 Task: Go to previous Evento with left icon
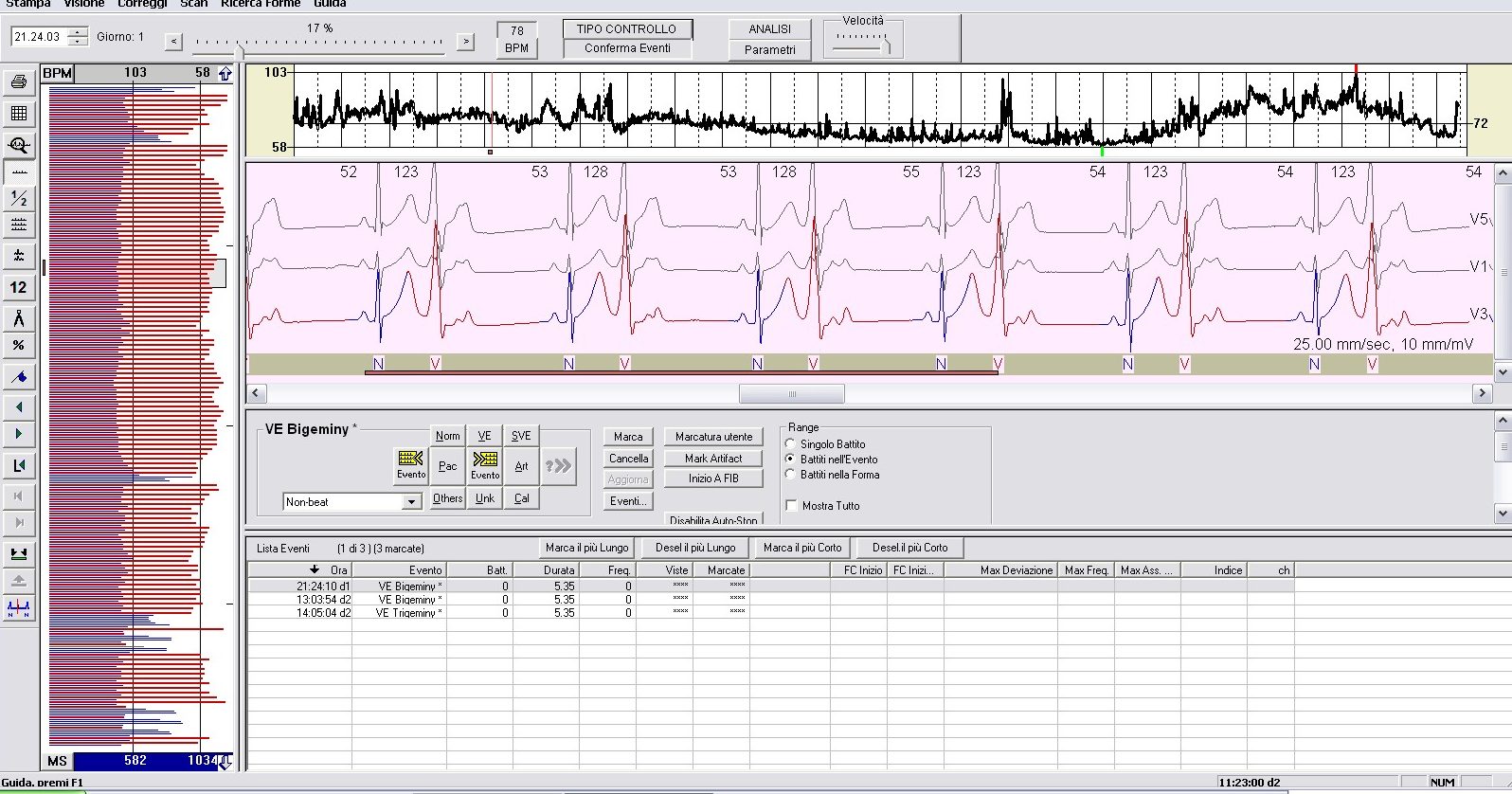point(410,464)
